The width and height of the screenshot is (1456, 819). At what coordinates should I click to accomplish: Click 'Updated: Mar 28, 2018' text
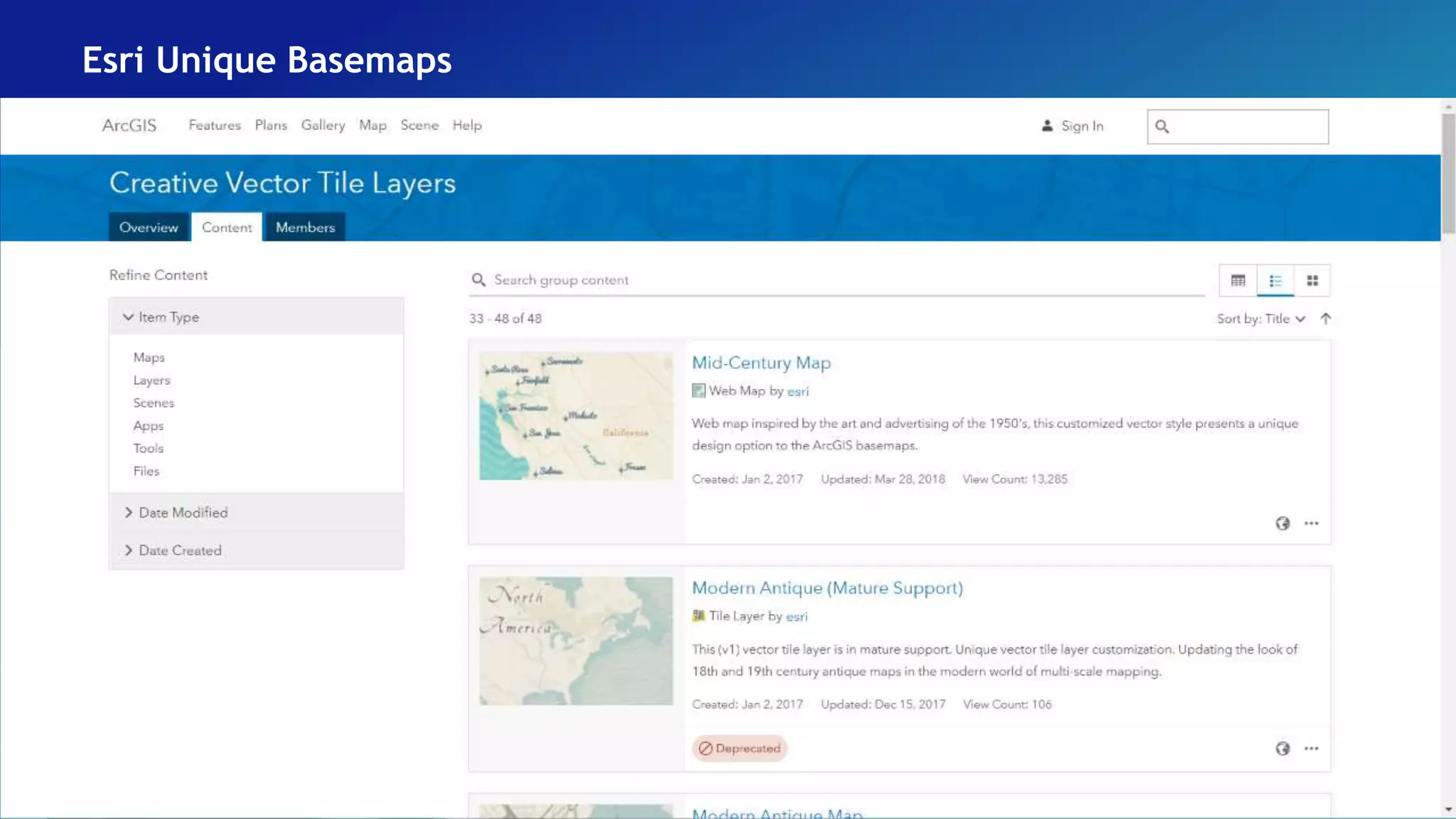[883, 479]
